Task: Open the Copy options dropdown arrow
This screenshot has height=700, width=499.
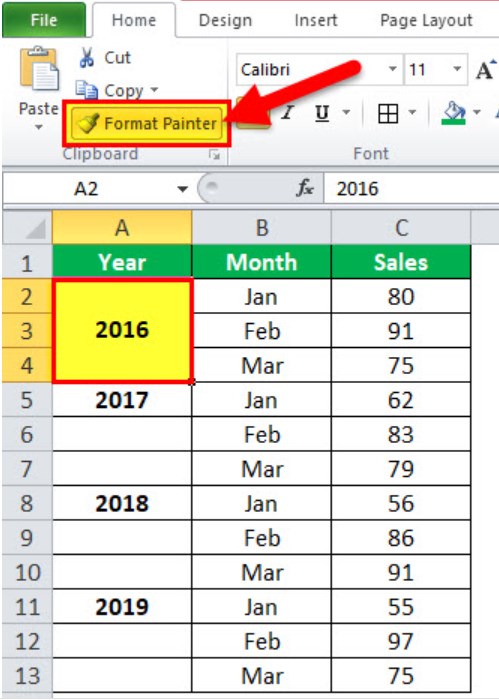Action: pyautogui.click(x=154, y=90)
